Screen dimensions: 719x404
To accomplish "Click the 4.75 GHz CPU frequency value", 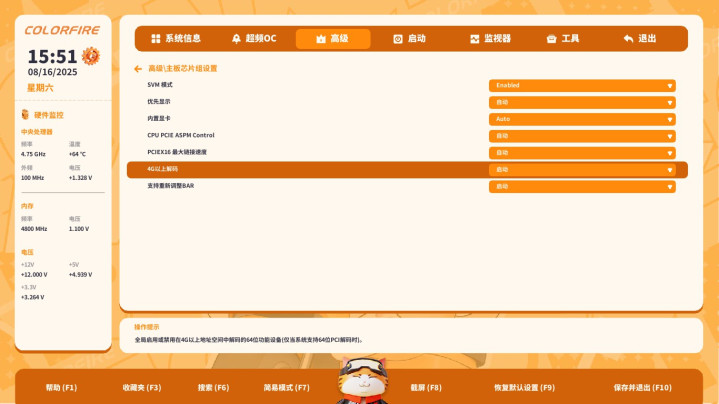I will pyautogui.click(x=33, y=155).
